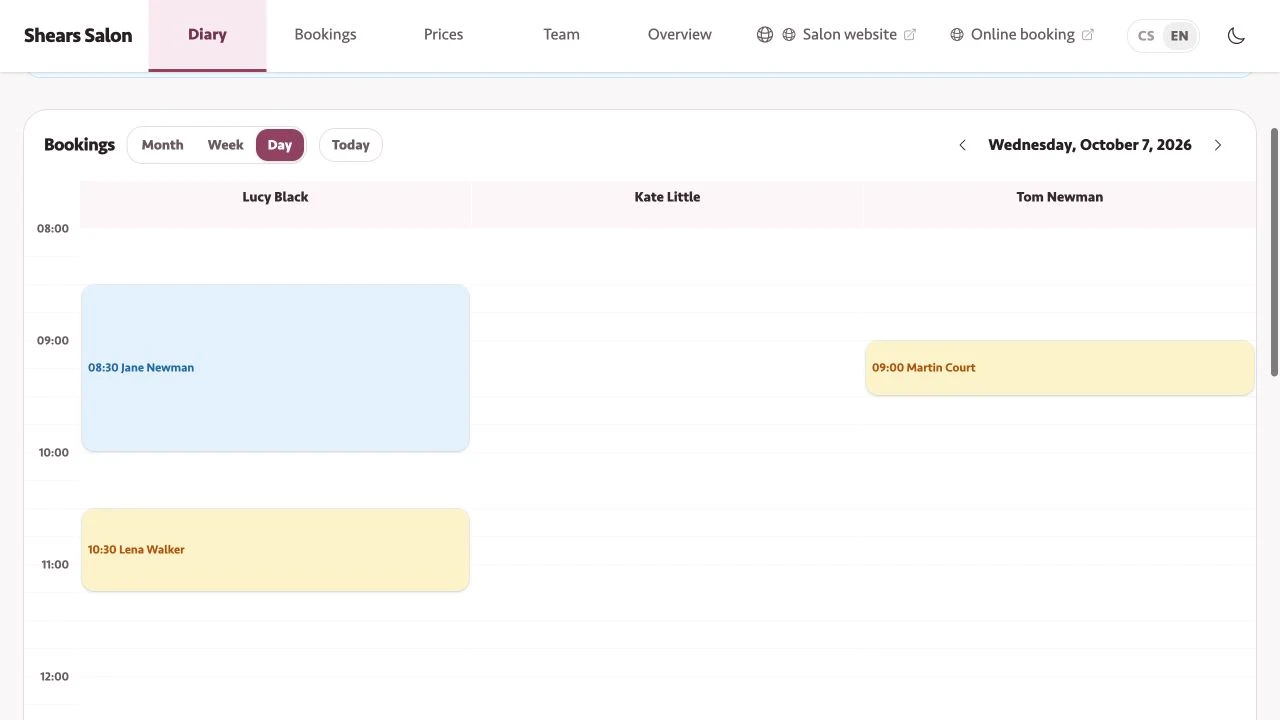The width and height of the screenshot is (1280, 720).
Task: Jump to the current date with Today
Action: (351, 145)
